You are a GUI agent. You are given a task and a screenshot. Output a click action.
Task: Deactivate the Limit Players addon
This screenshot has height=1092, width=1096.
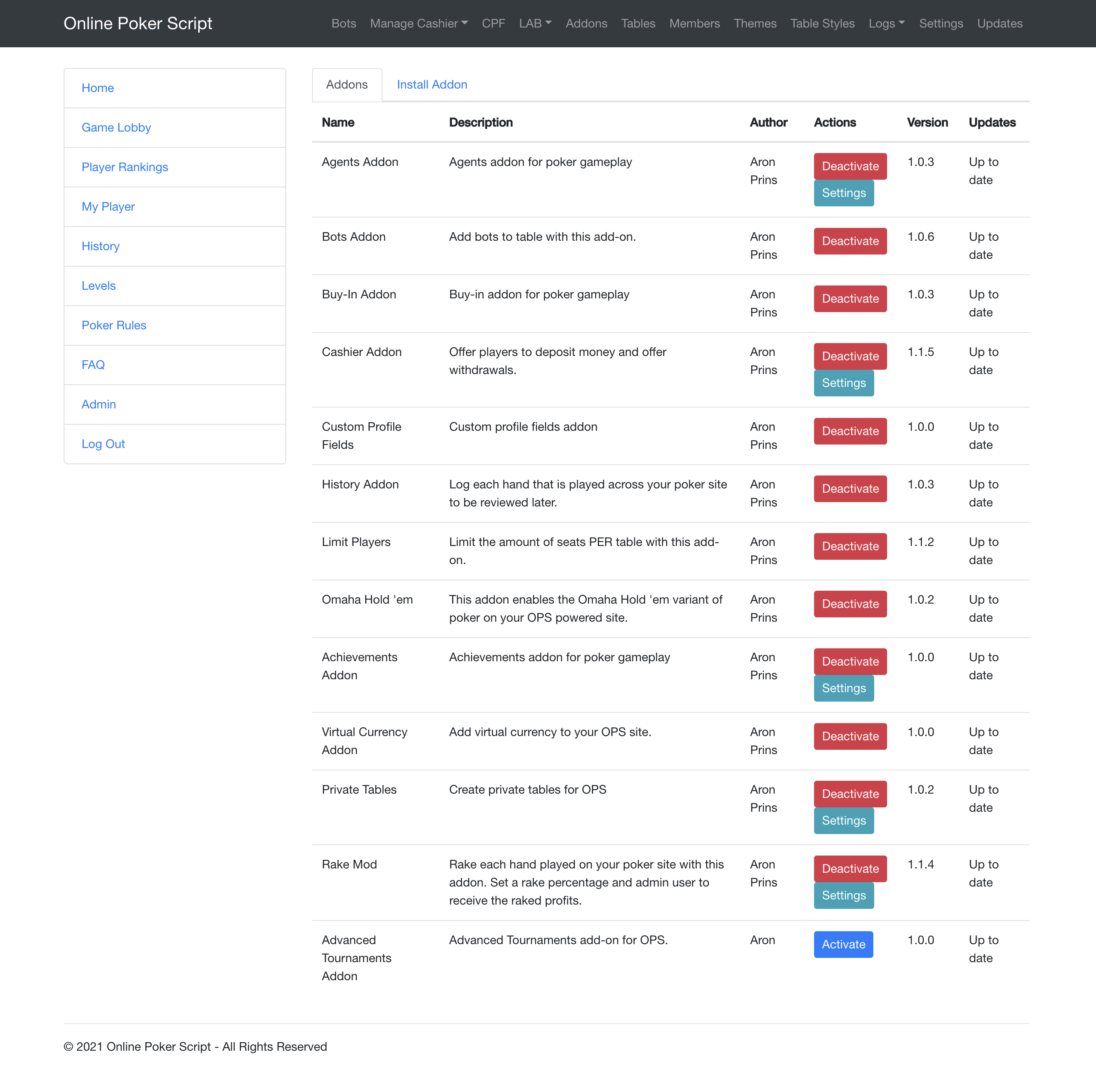point(850,546)
